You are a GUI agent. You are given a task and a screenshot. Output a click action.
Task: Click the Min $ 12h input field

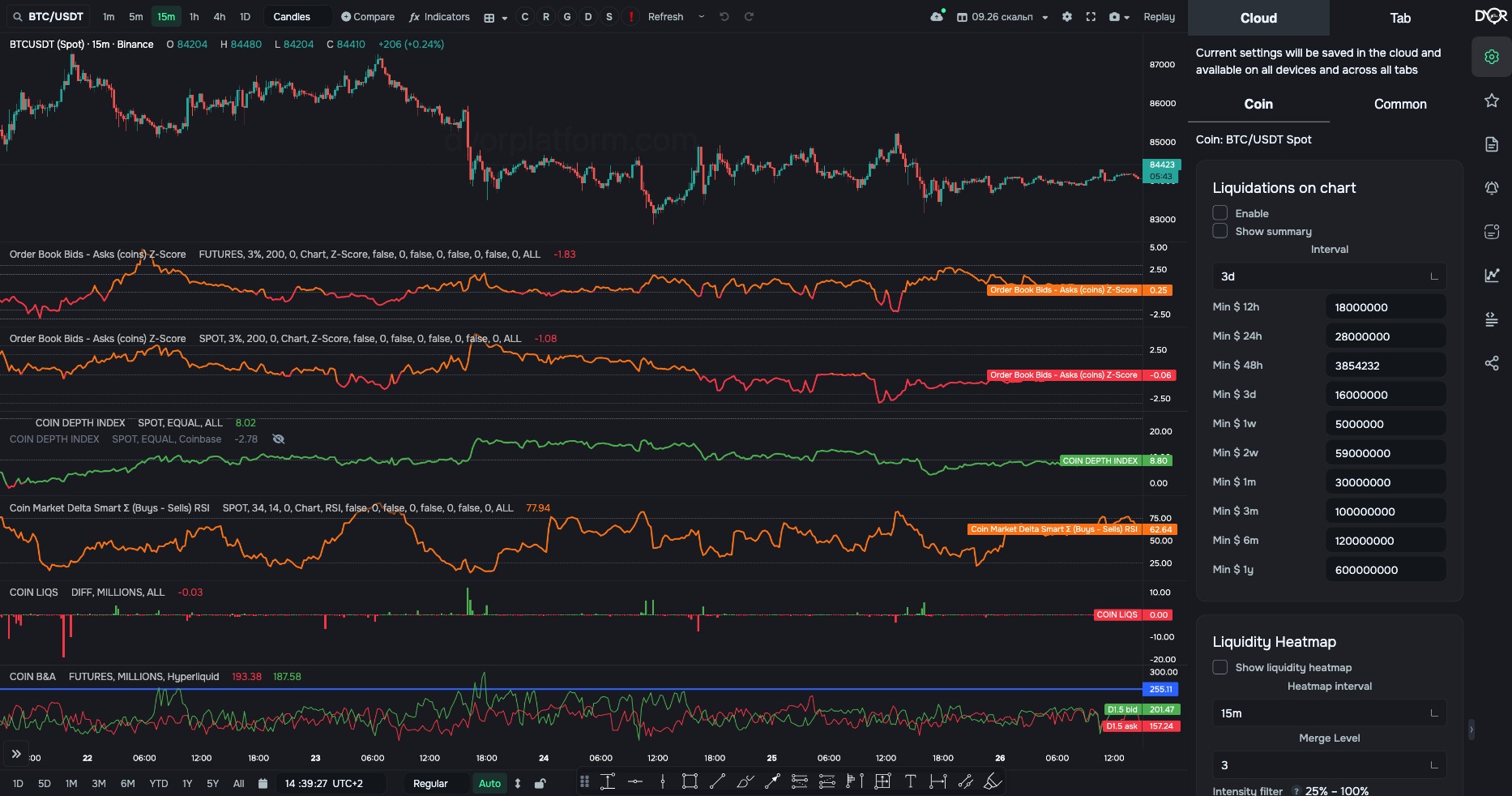[1386, 307]
